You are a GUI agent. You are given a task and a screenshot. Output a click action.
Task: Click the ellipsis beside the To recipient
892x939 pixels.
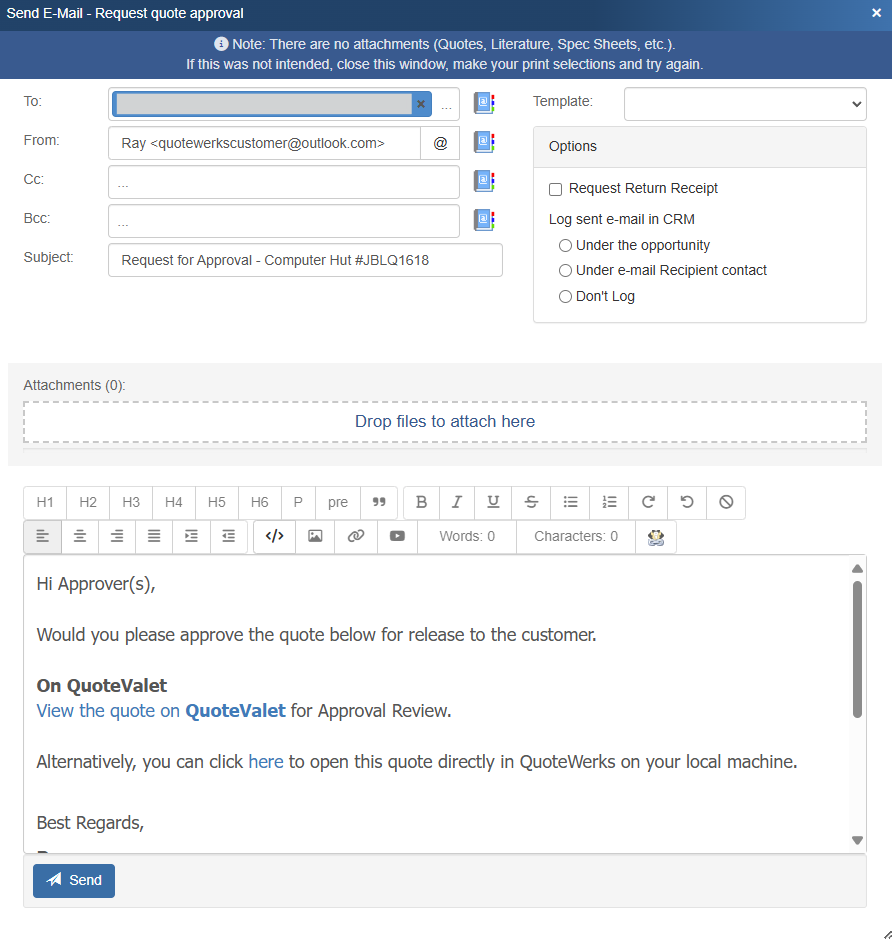click(446, 105)
